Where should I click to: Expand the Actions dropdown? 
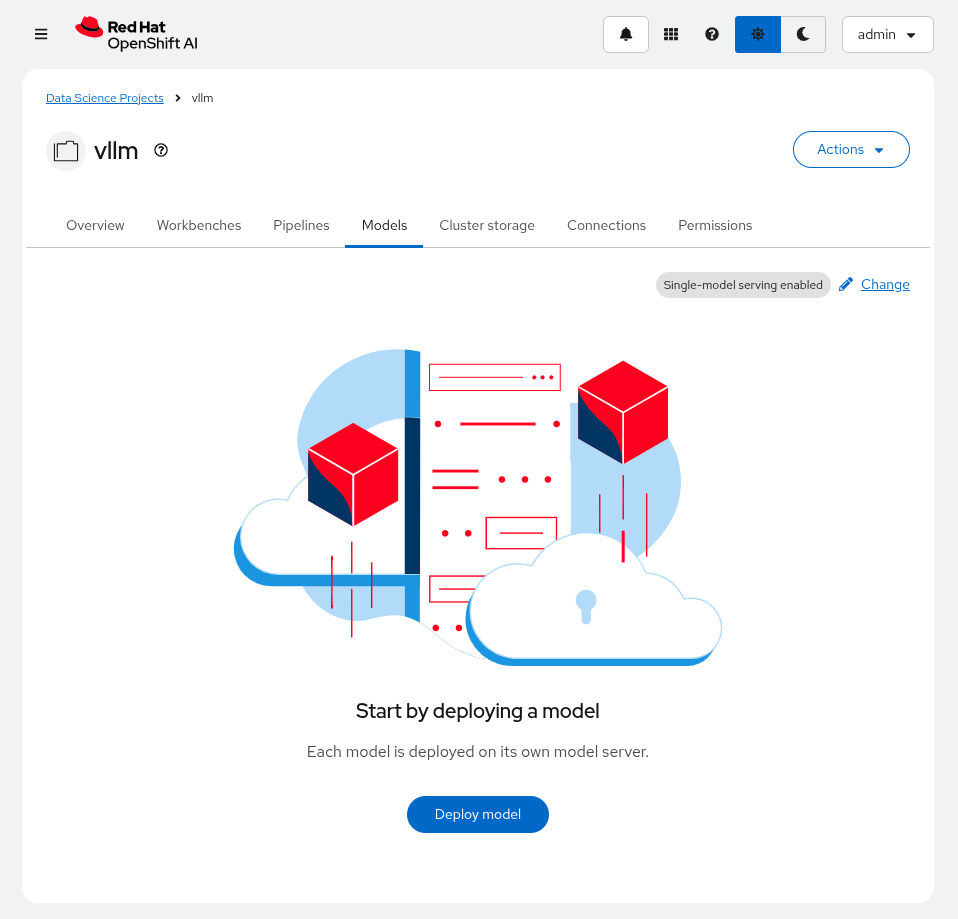[x=851, y=149]
